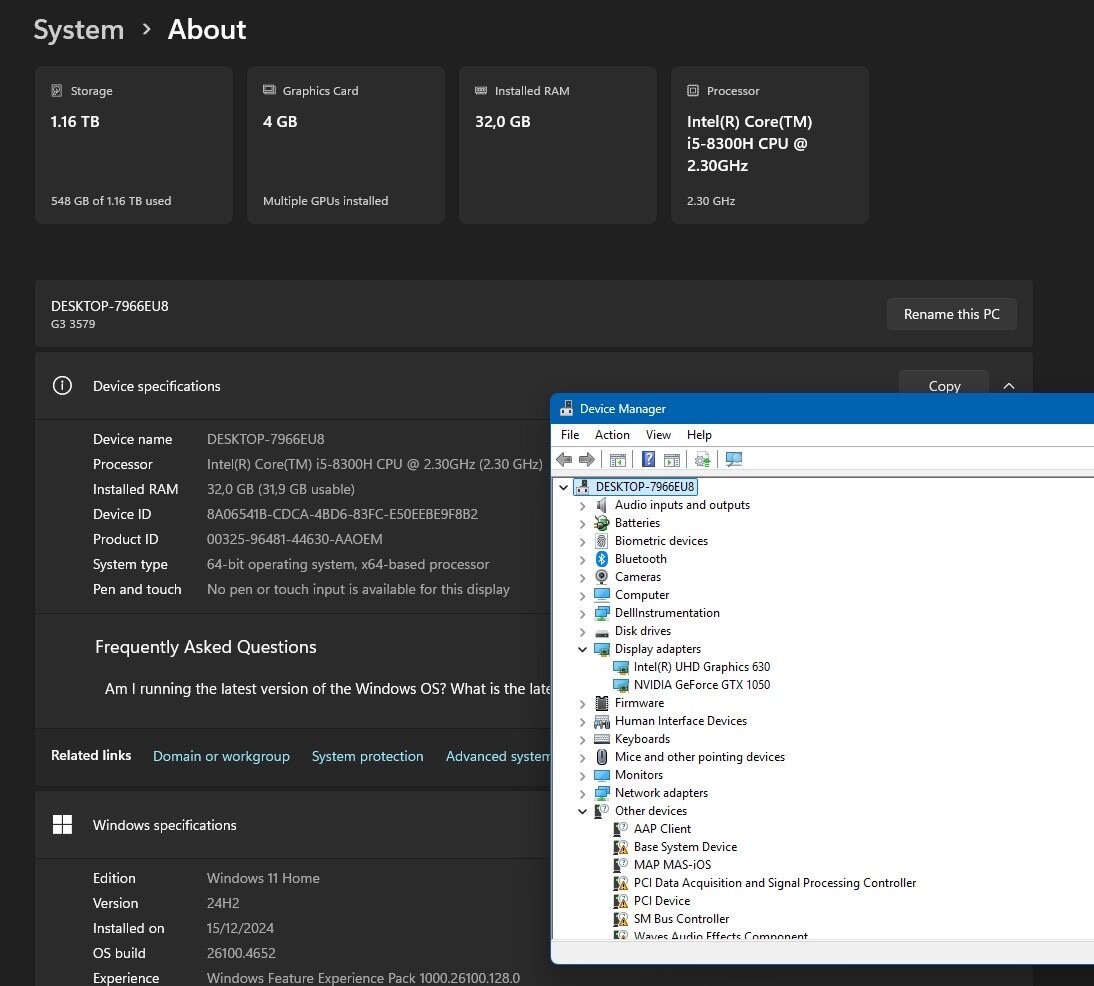Click the fingerprint icon for Biometric devices
Image resolution: width=1094 pixels, height=986 pixels.
tap(601, 541)
